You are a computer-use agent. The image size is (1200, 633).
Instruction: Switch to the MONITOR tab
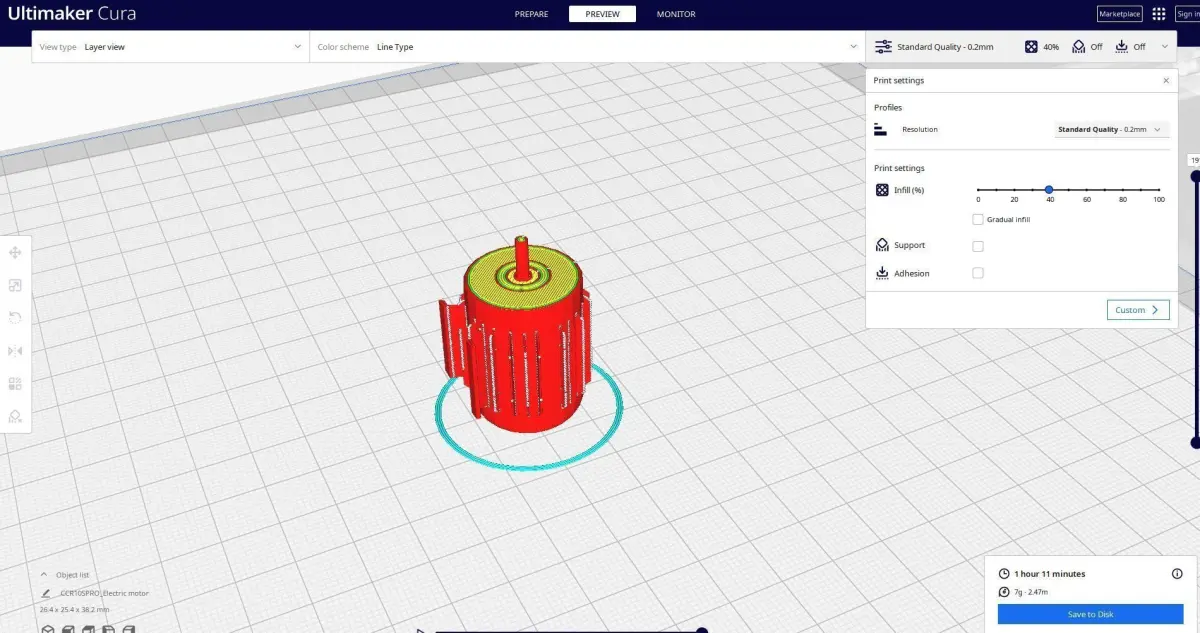point(676,14)
